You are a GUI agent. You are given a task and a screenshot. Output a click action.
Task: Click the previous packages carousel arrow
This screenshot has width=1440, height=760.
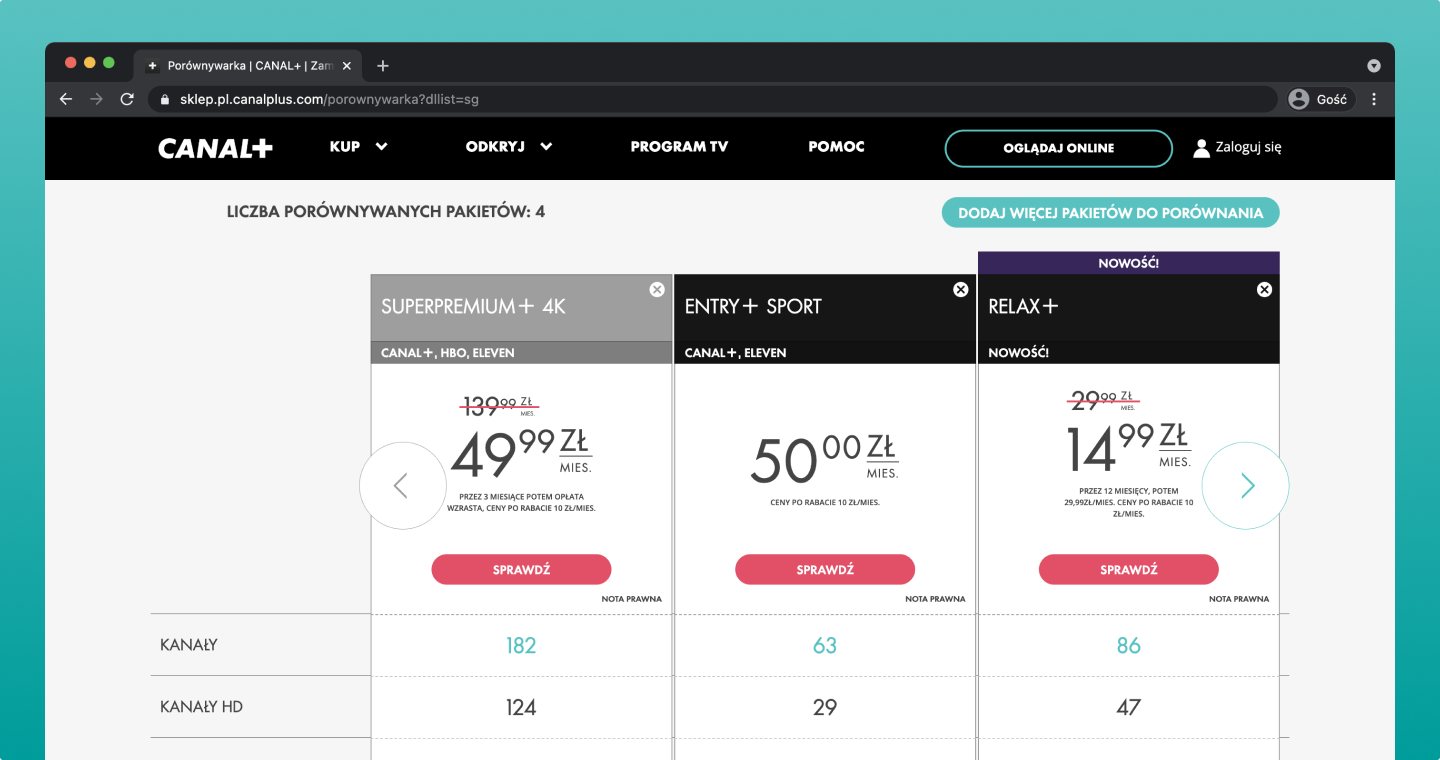tap(402, 486)
